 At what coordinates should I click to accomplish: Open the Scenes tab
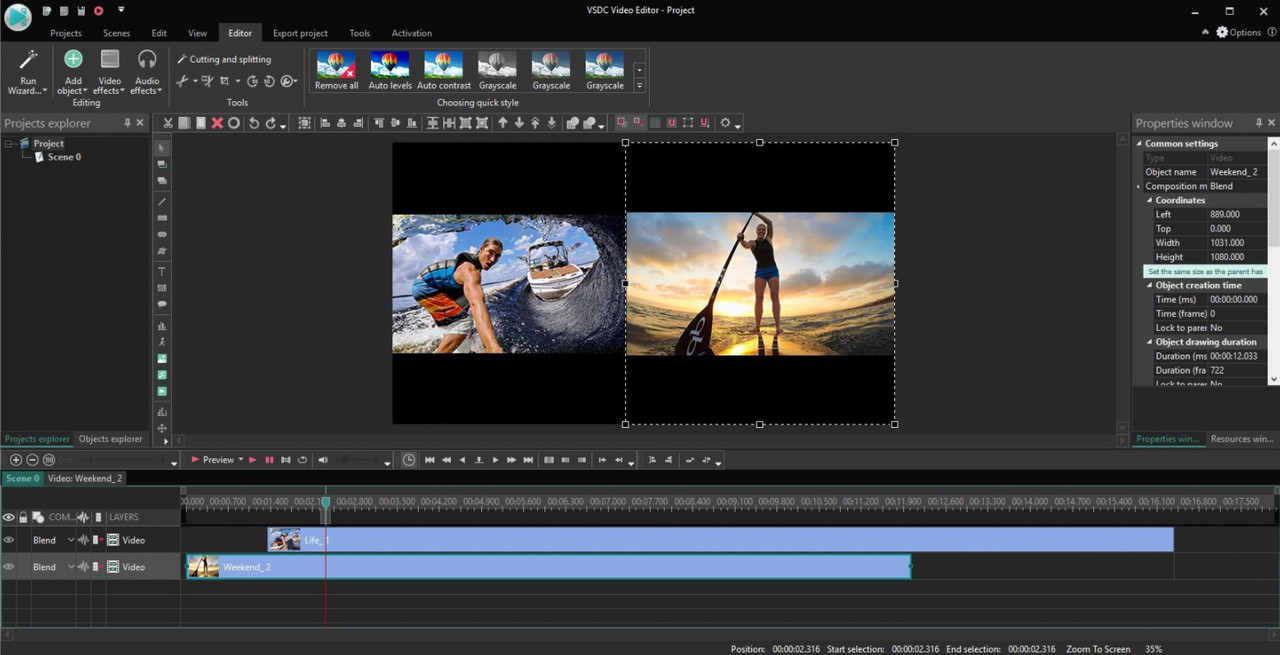117,33
